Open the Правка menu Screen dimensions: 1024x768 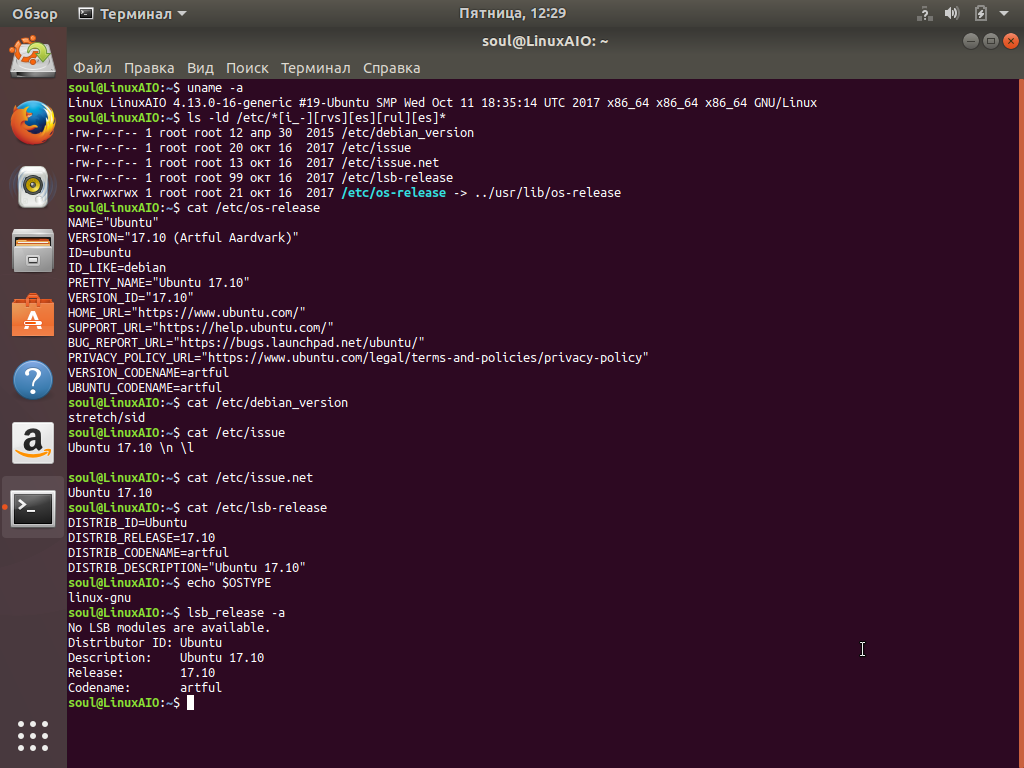point(149,68)
